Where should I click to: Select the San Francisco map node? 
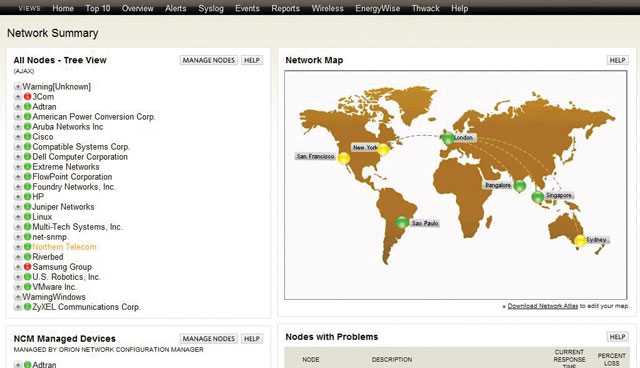[344, 158]
